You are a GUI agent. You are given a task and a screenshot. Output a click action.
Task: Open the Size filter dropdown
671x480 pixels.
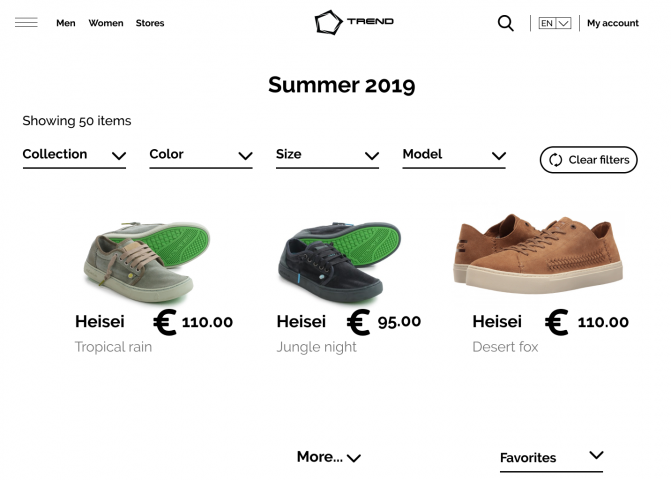coord(327,156)
